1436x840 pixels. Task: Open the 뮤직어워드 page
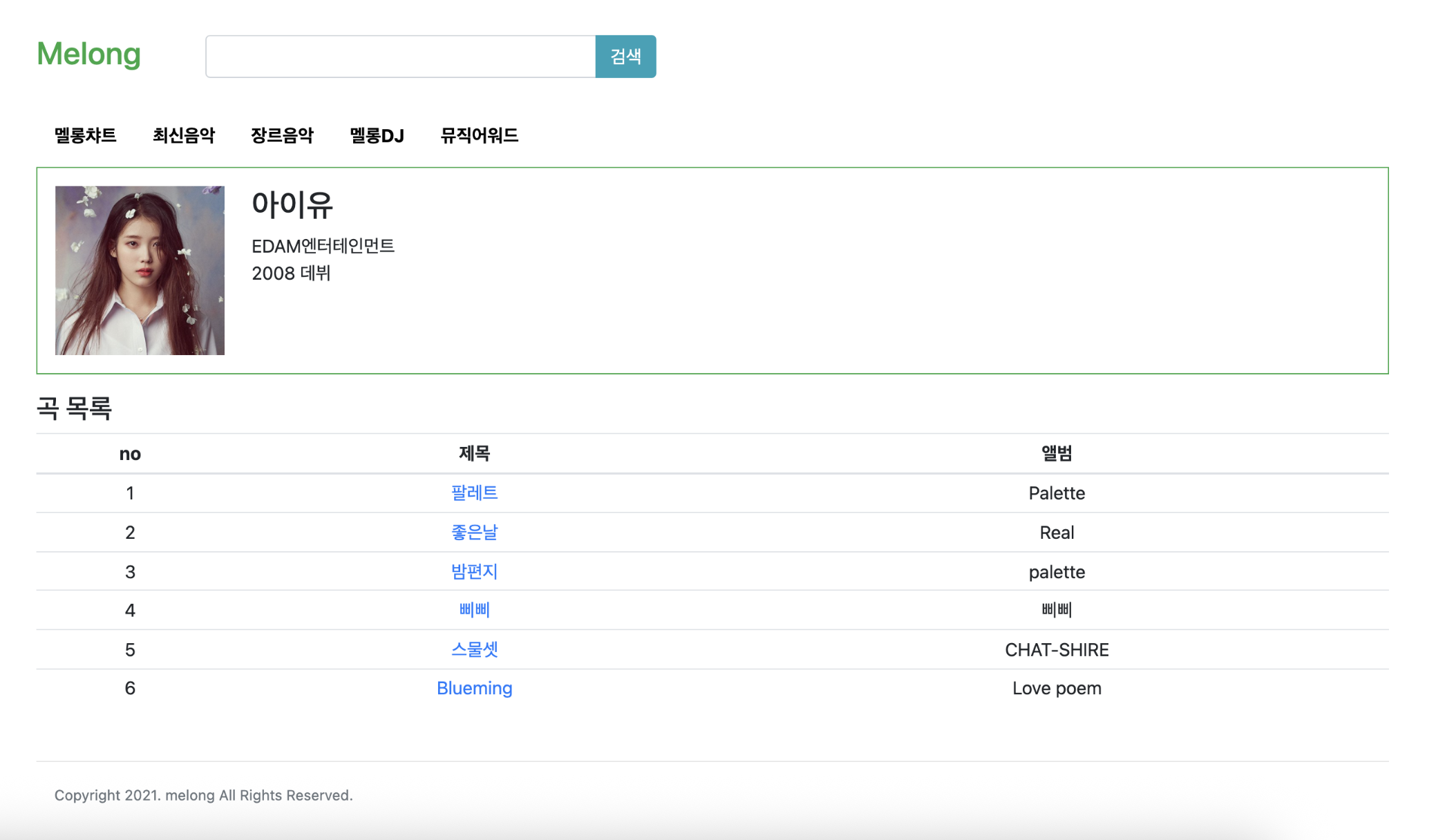[x=480, y=135]
